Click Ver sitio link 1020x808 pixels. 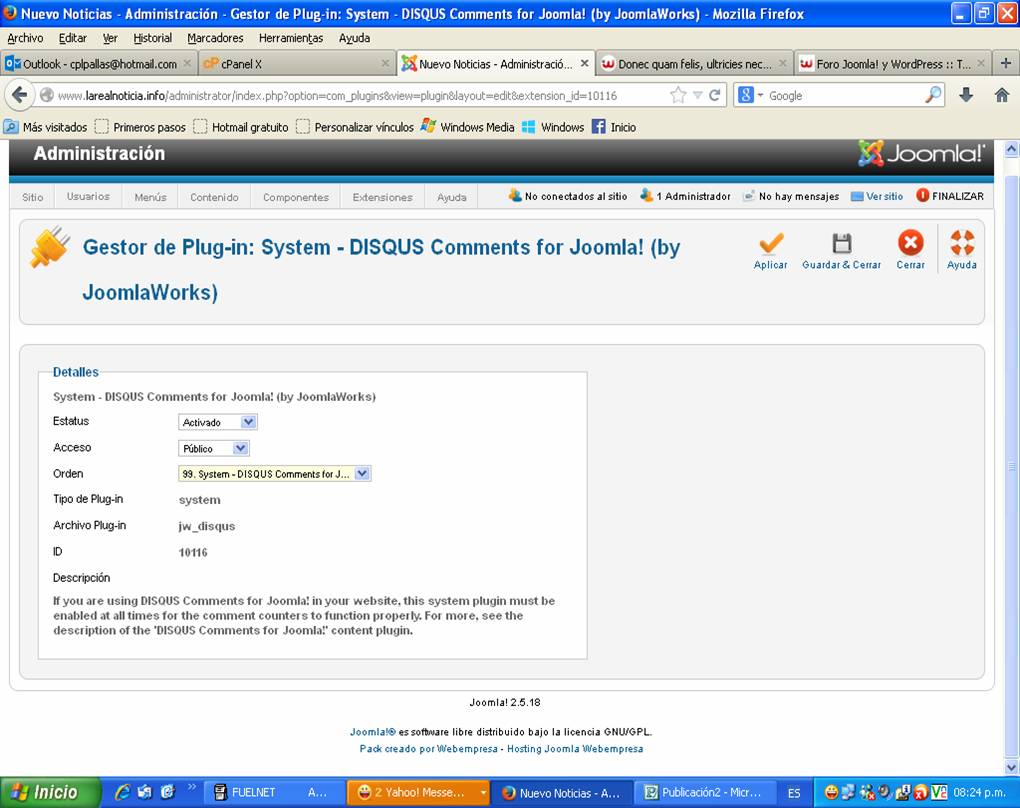[877, 196]
